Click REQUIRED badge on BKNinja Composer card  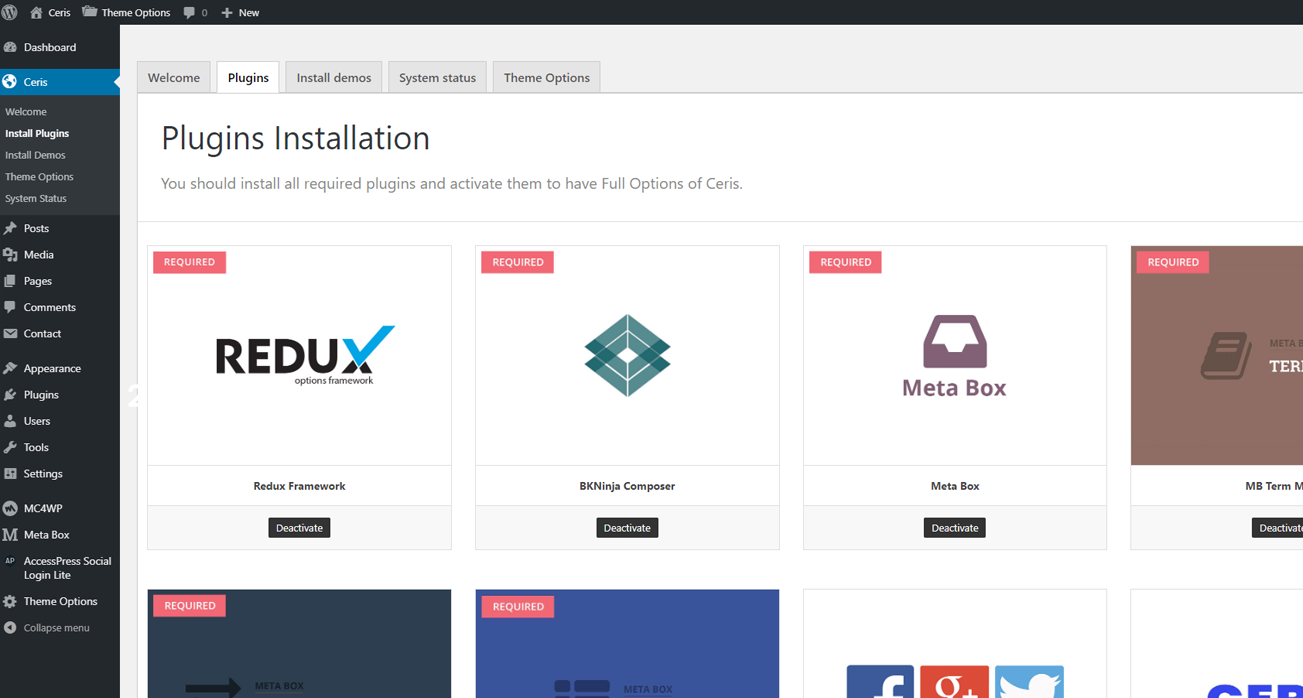517,262
